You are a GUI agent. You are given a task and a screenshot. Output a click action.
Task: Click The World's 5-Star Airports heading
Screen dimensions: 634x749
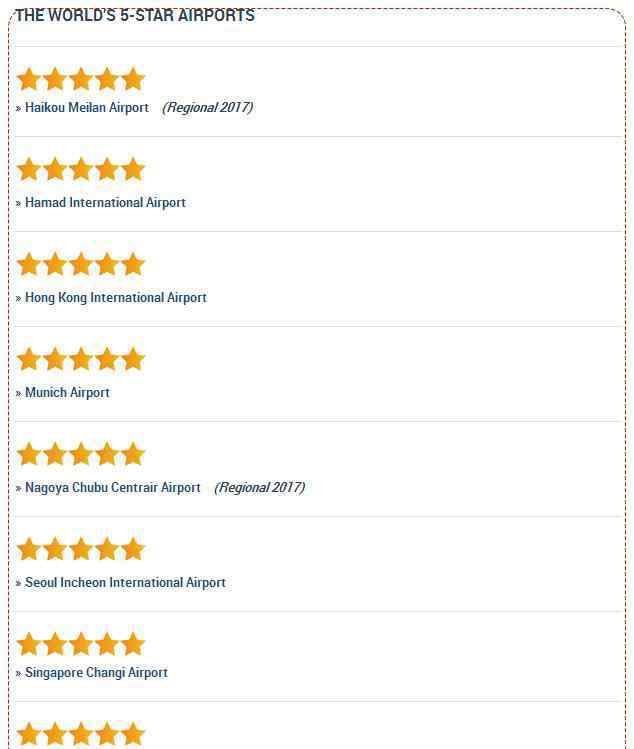pyautogui.click(x=135, y=15)
